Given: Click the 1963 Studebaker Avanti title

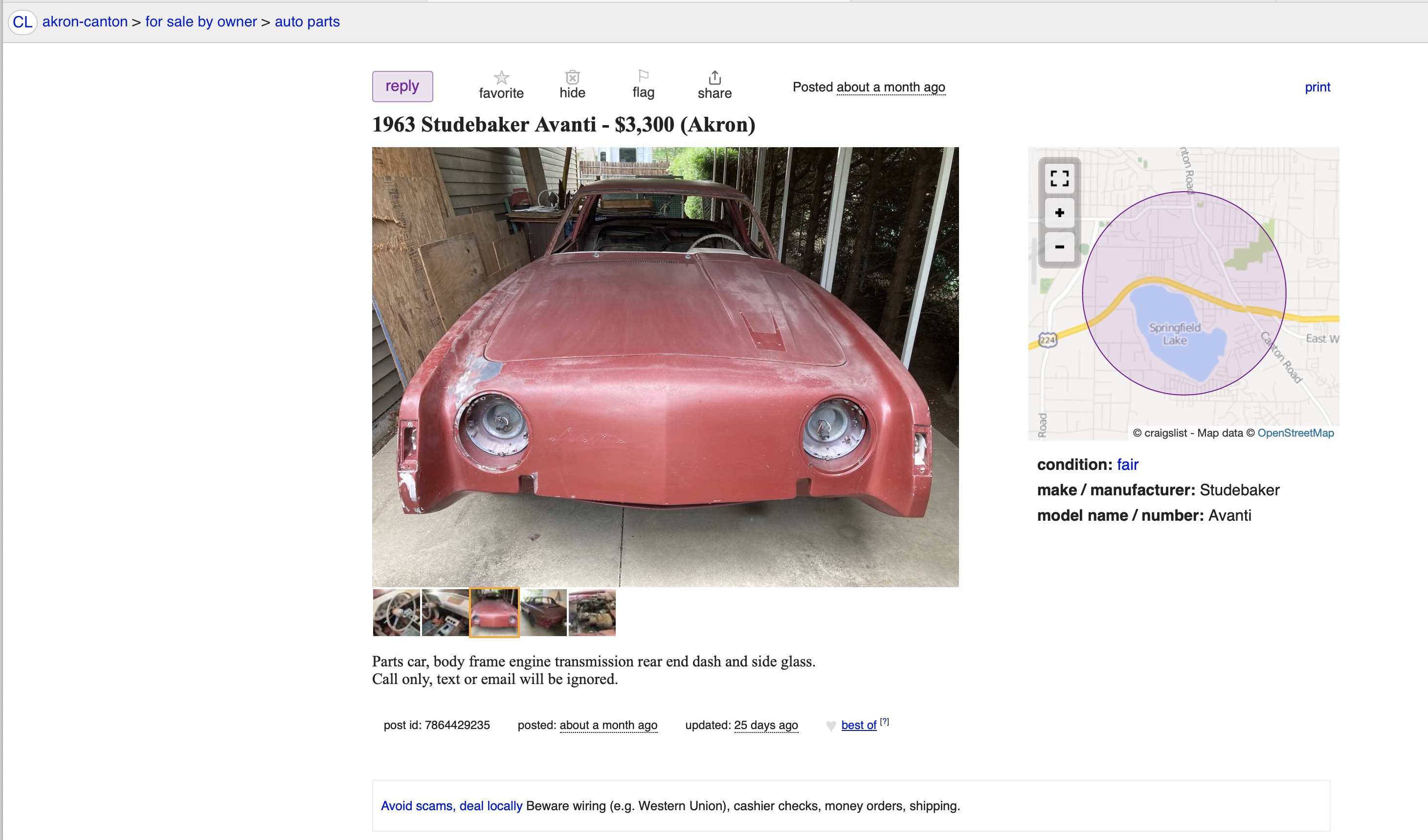Looking at the screenshot, I should [564, 125].
